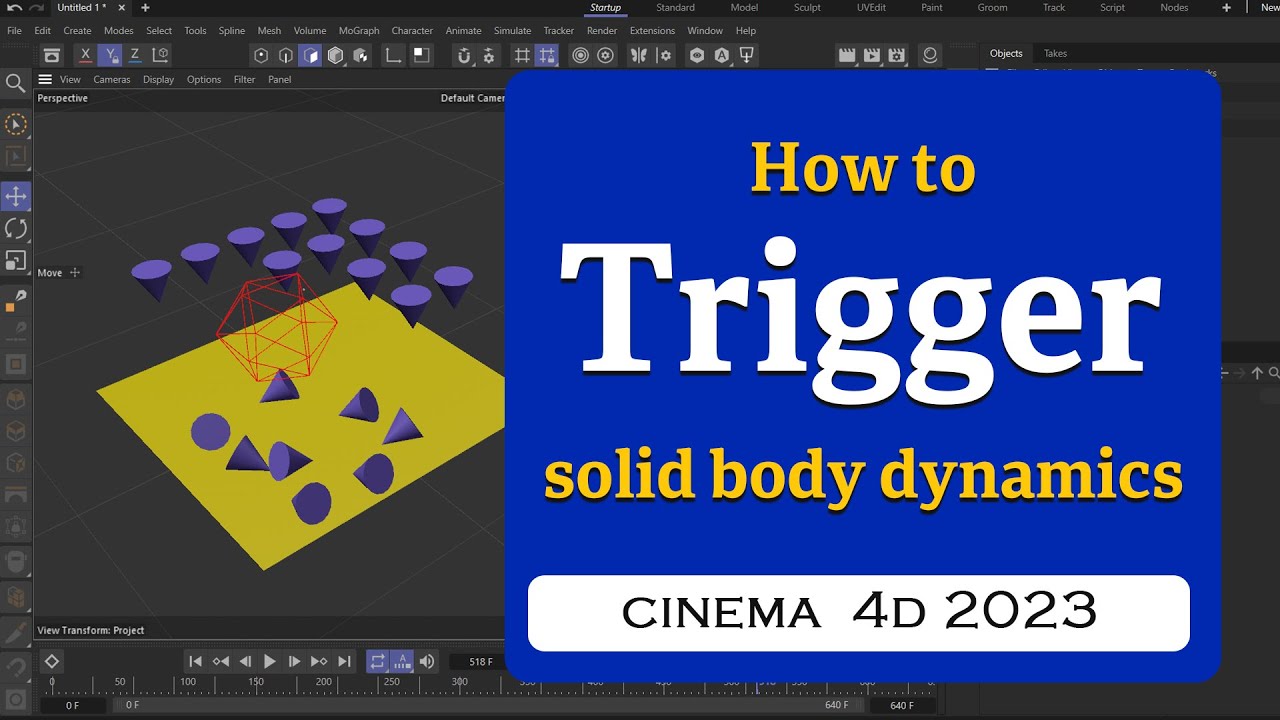Click the Enable Axis icon

(x=394, y=56)
